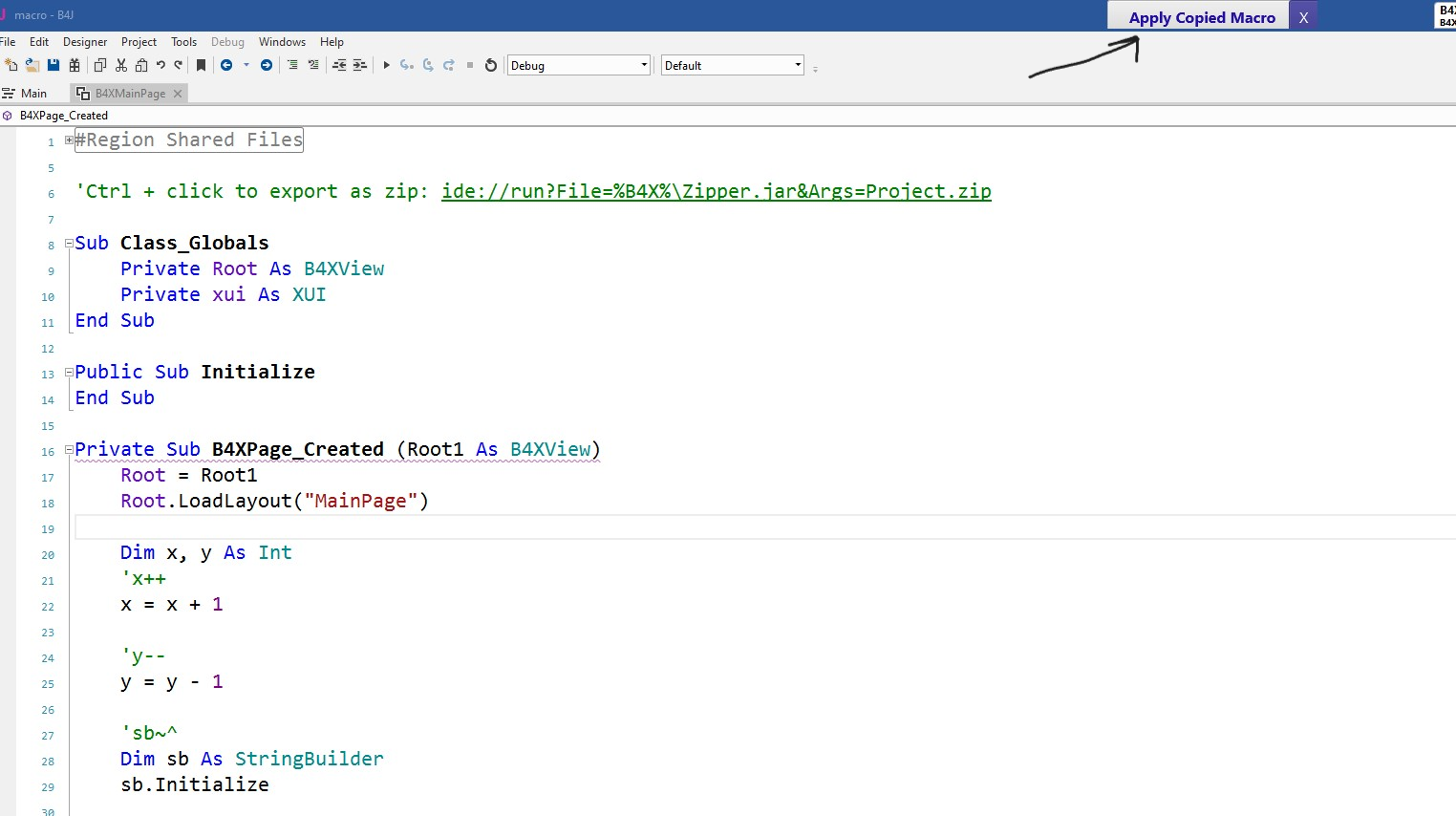Viewport: 1456px width, 816px height.
Task: Collapse the Class_Globals sub
Action: point(68,242)
